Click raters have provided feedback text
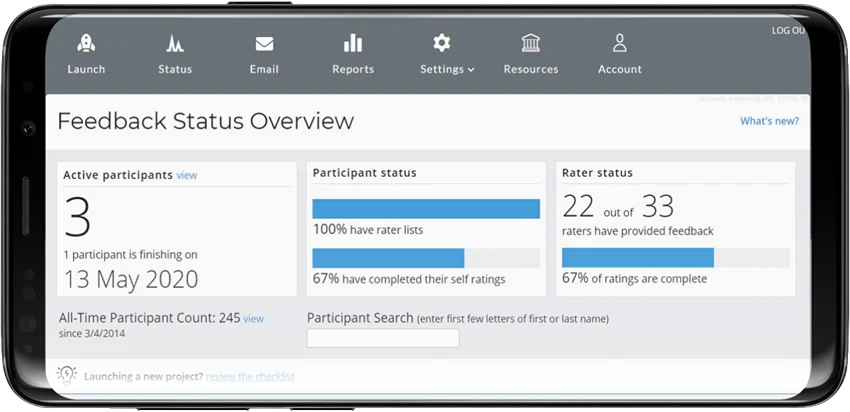850x412 pixels. pos(638,231)
